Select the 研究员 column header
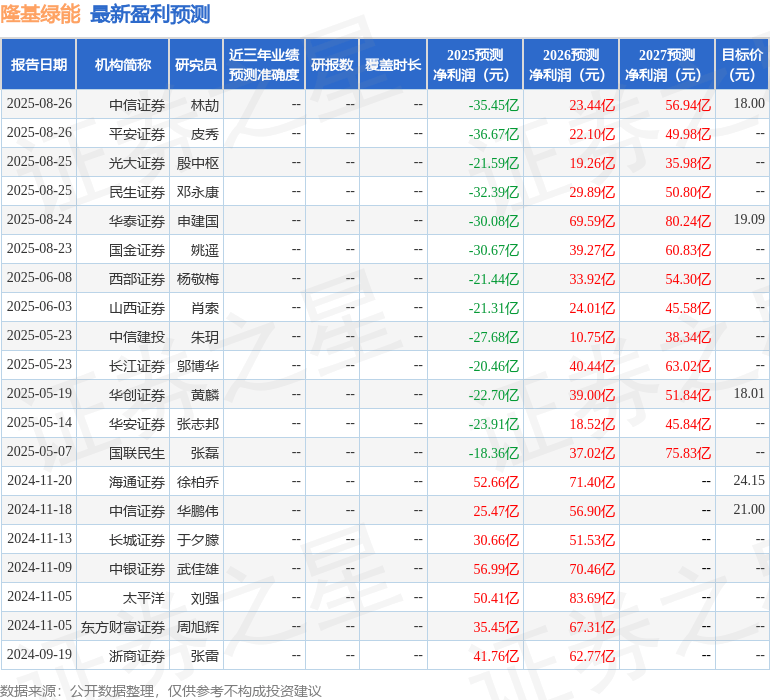 click(196, 64)
